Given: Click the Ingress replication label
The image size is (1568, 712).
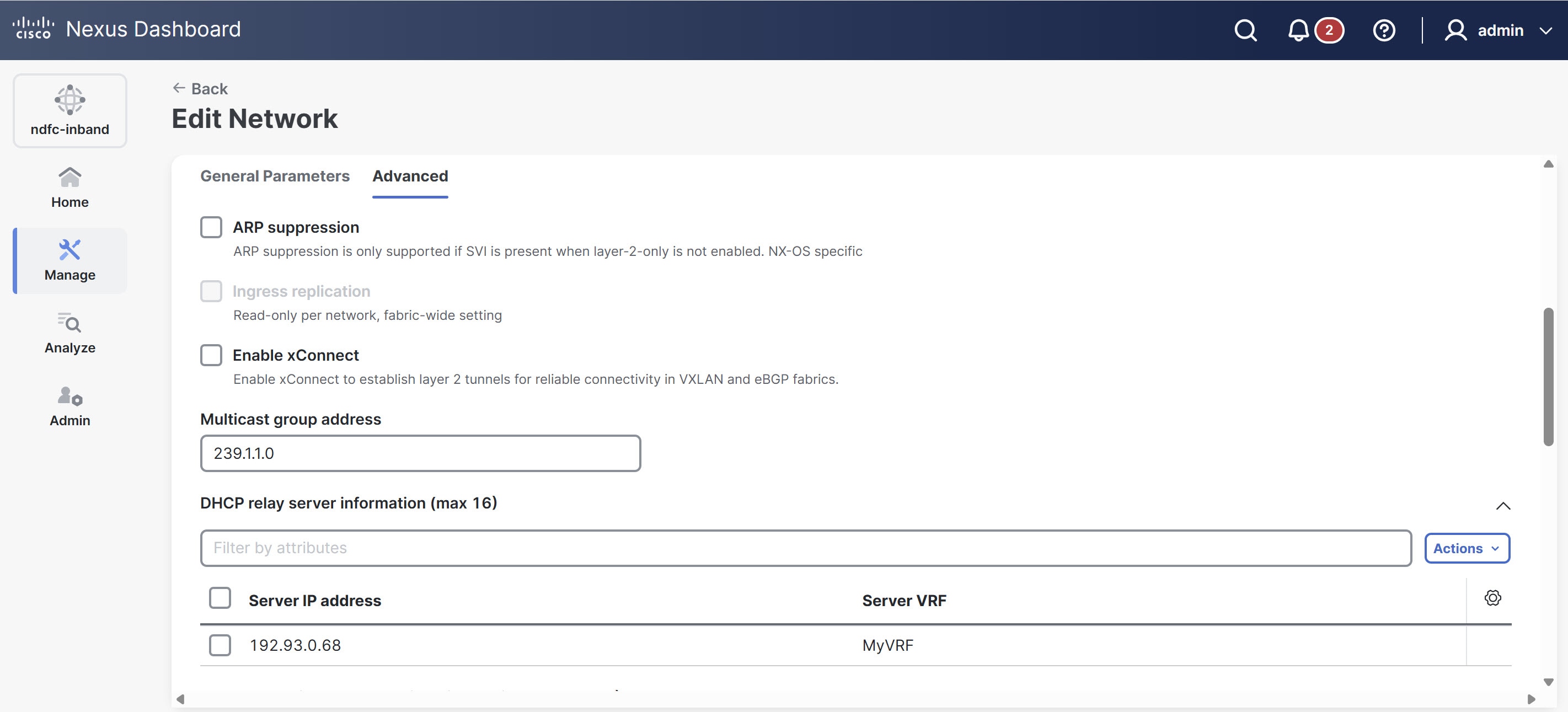Looking at the screenshot, I should tap(301, 291).
